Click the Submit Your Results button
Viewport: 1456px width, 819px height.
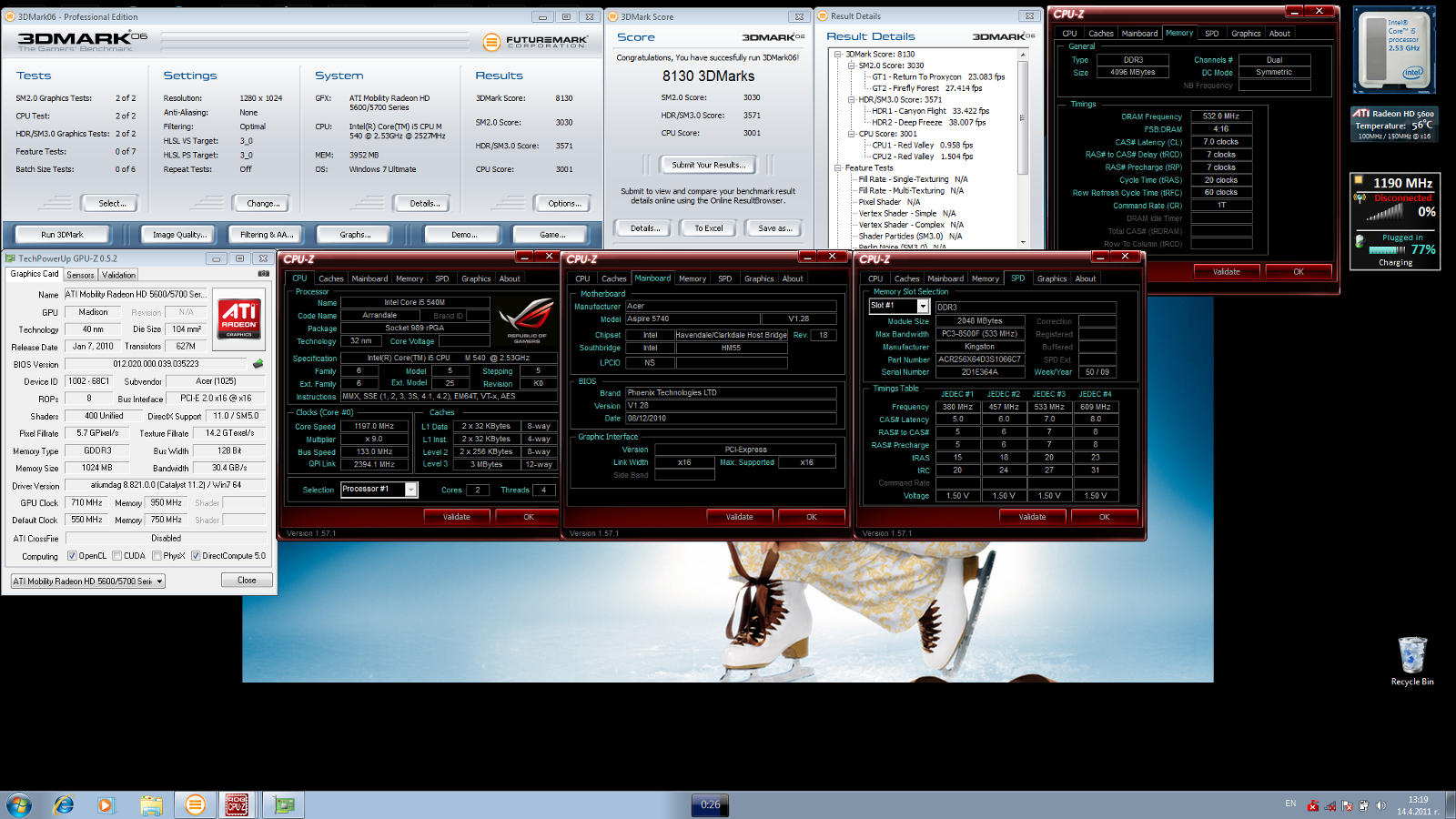tap(709, 165)
